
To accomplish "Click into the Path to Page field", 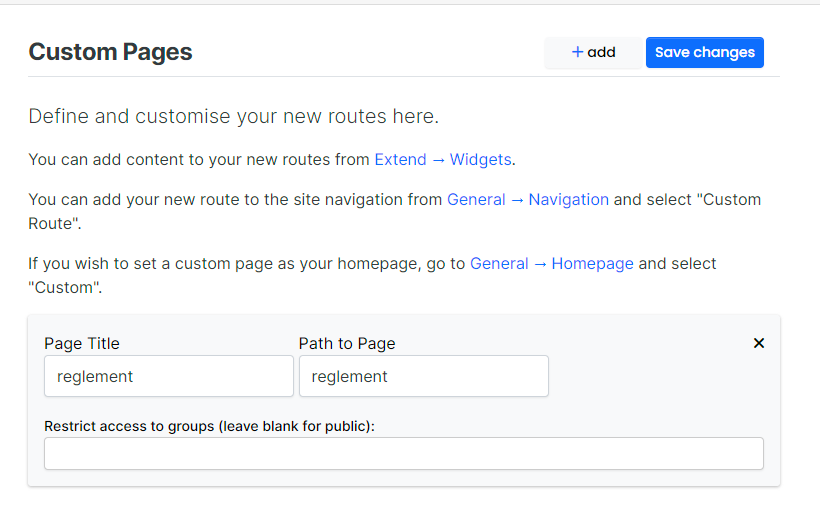I will [423, 377].
